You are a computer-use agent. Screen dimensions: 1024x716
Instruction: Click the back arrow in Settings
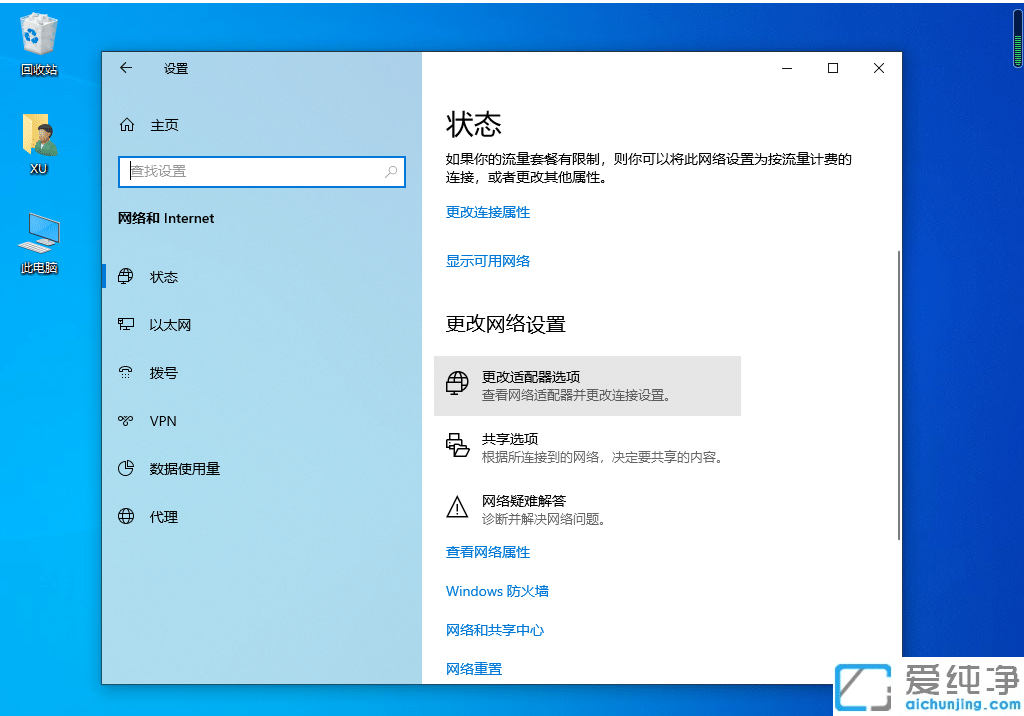point(125,68)
